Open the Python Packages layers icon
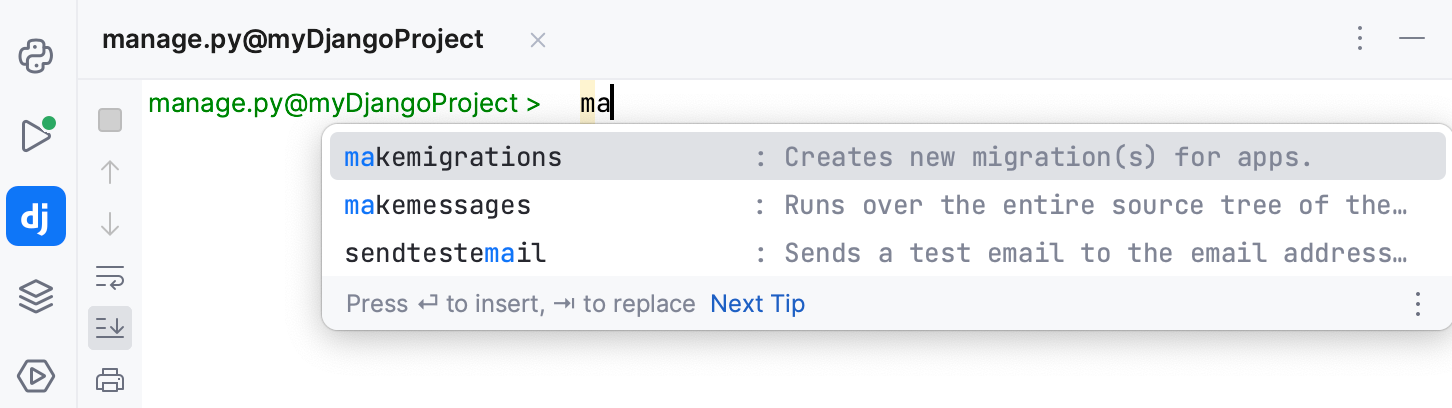The width and height of the screenshot is (1452, 408). coord(36,296)
